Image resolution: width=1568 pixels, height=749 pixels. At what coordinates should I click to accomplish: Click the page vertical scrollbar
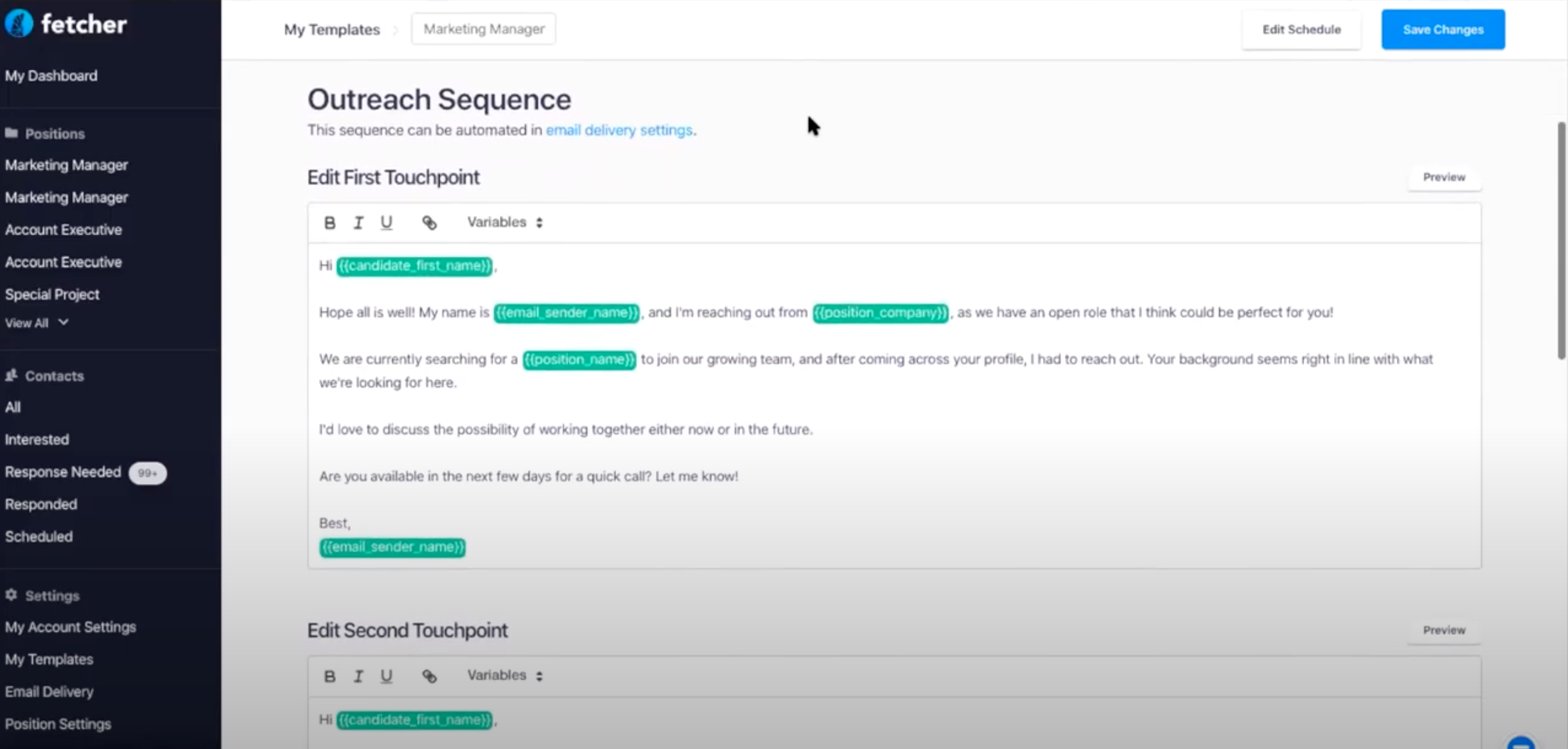[1561, 240]
